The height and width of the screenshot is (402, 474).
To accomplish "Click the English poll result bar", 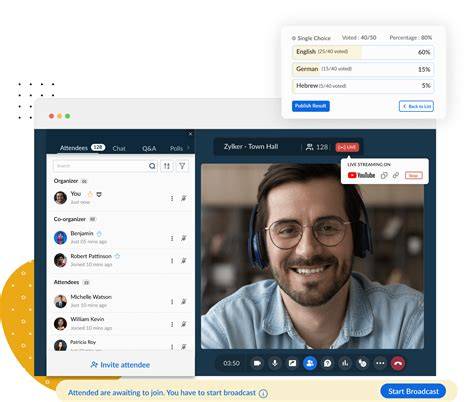I will pos(363,52).
